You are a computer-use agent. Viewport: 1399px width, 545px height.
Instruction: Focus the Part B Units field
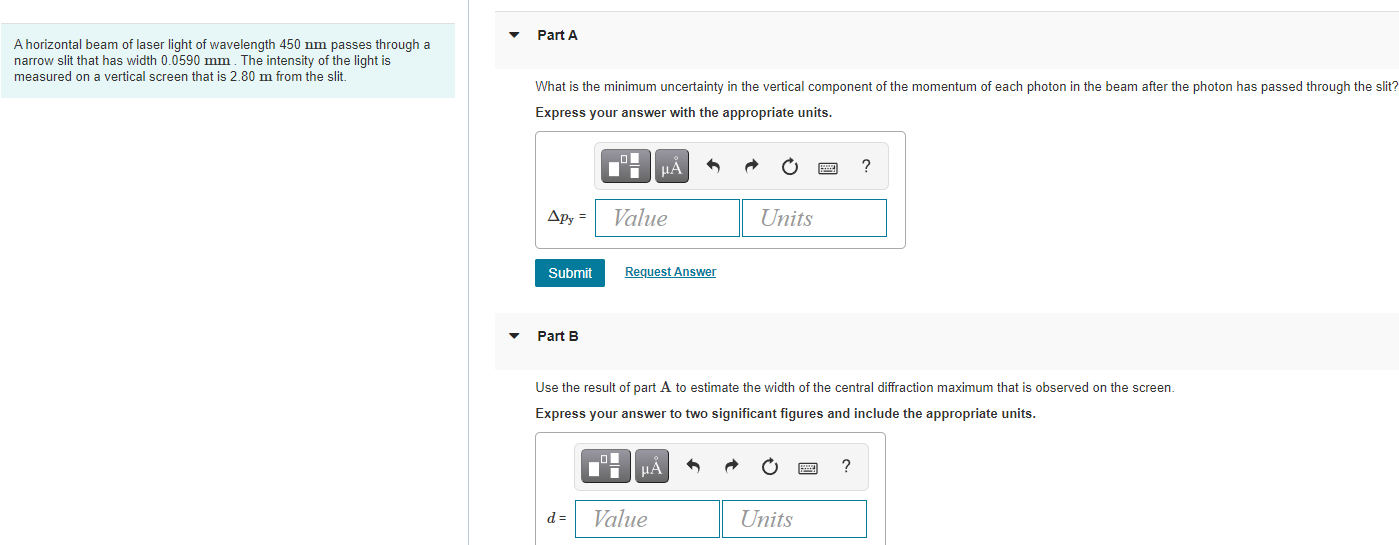(794, 519)
